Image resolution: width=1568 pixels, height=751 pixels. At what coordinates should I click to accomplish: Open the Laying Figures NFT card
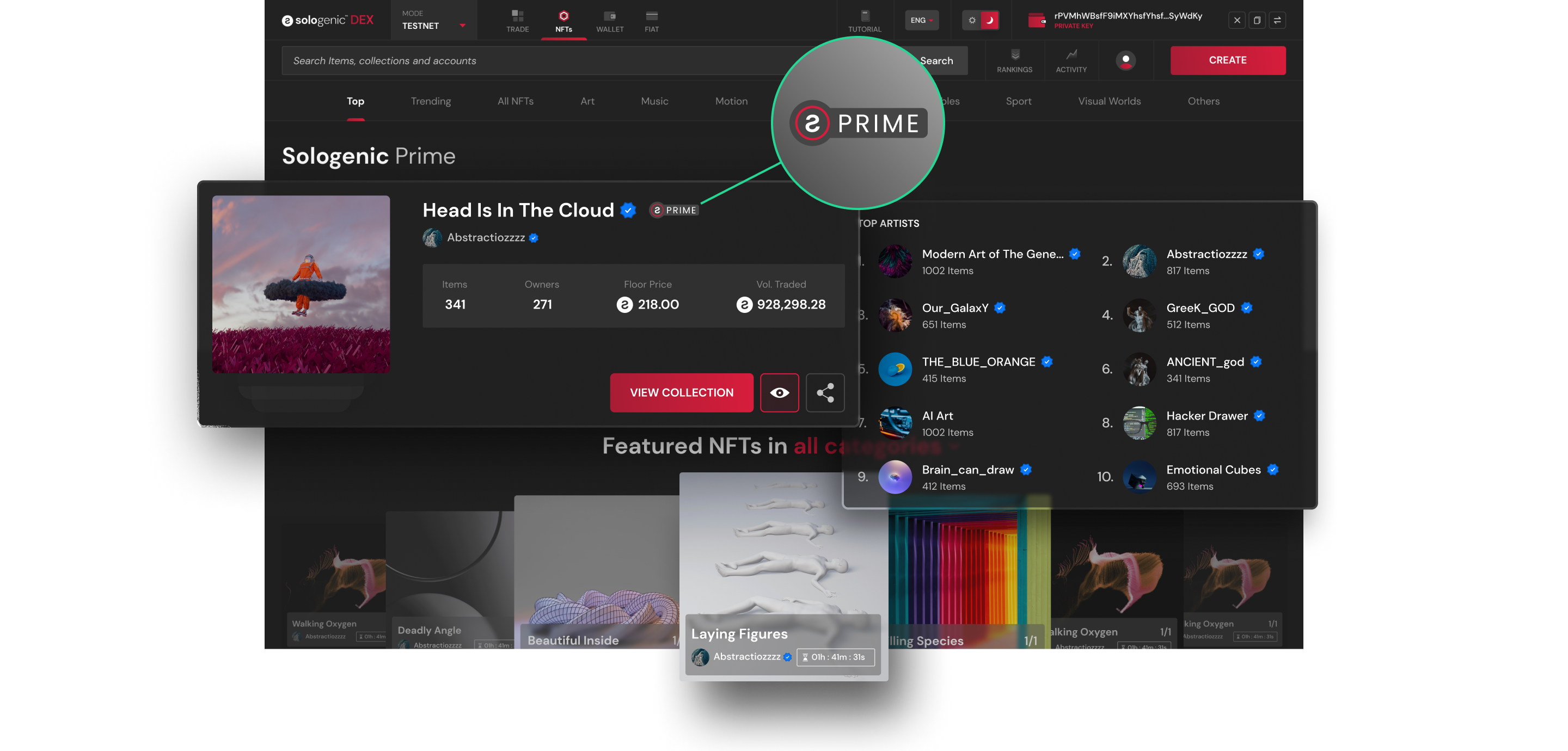[x=783, y=576]
